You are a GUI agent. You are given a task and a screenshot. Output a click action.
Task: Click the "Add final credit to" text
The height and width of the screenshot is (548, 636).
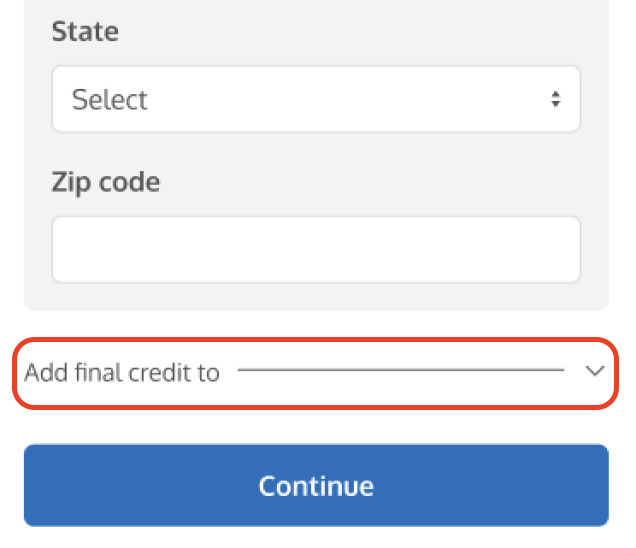[122, 373]
